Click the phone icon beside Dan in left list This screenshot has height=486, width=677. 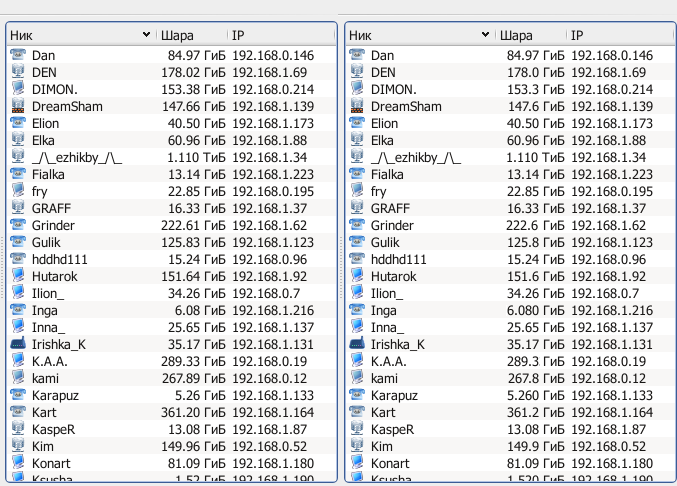tap(18, 55)
